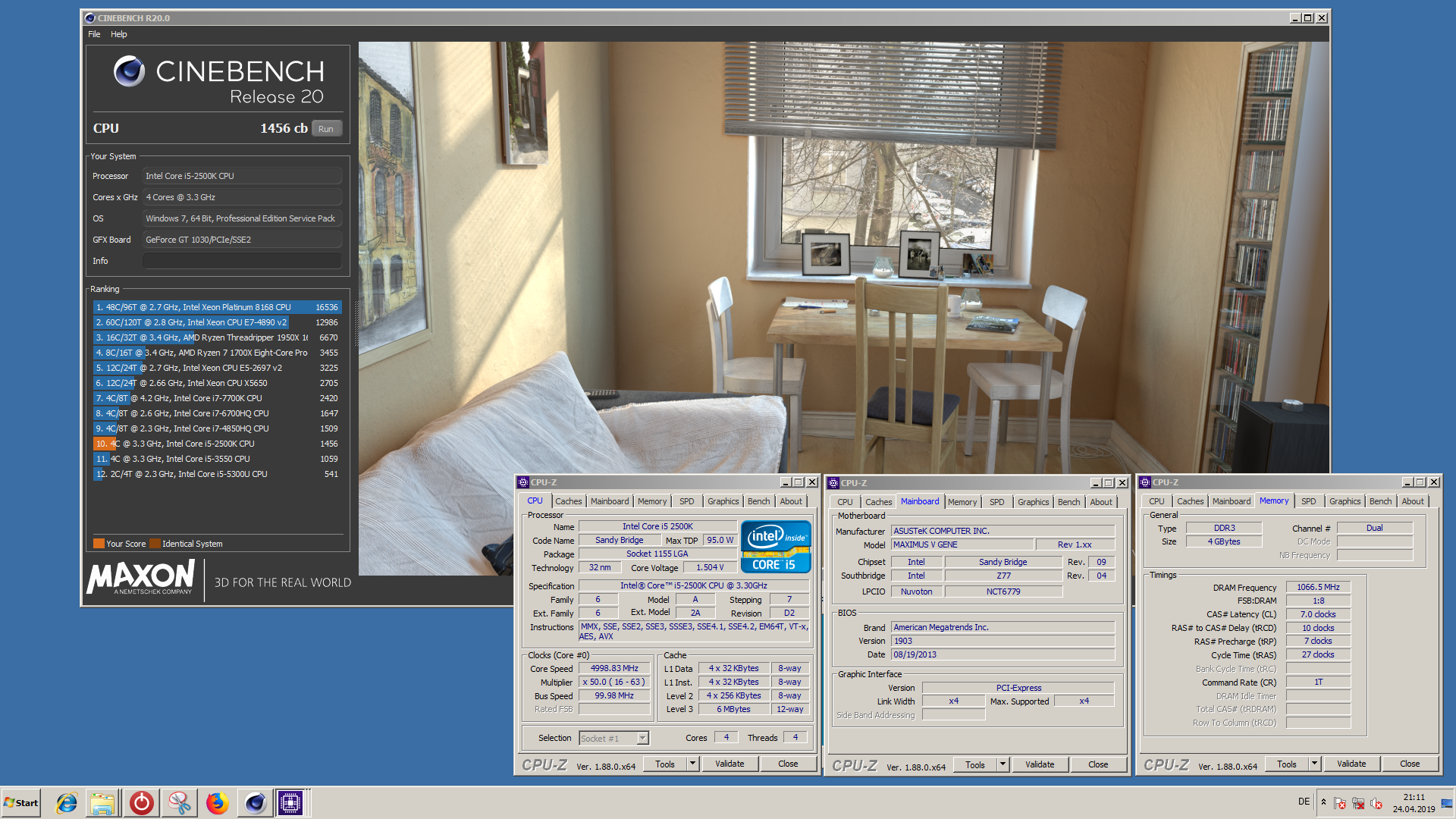Select ranking row Xeon Platinum 8168
Image resolution: width=1456 pixels, height=819 pixels.
tap(217, 307)
